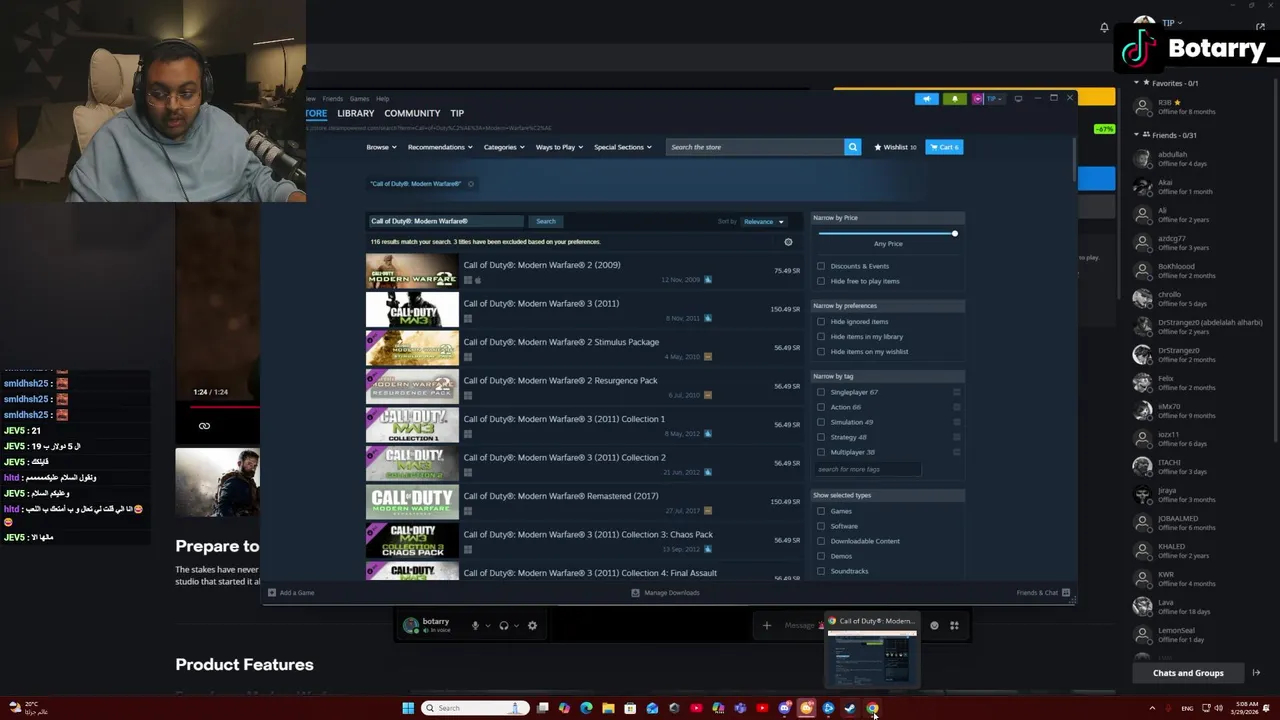Open the Sort by Relevance dropdown
The width and height of the screenshot is (1280, 720).
point(763,221)
